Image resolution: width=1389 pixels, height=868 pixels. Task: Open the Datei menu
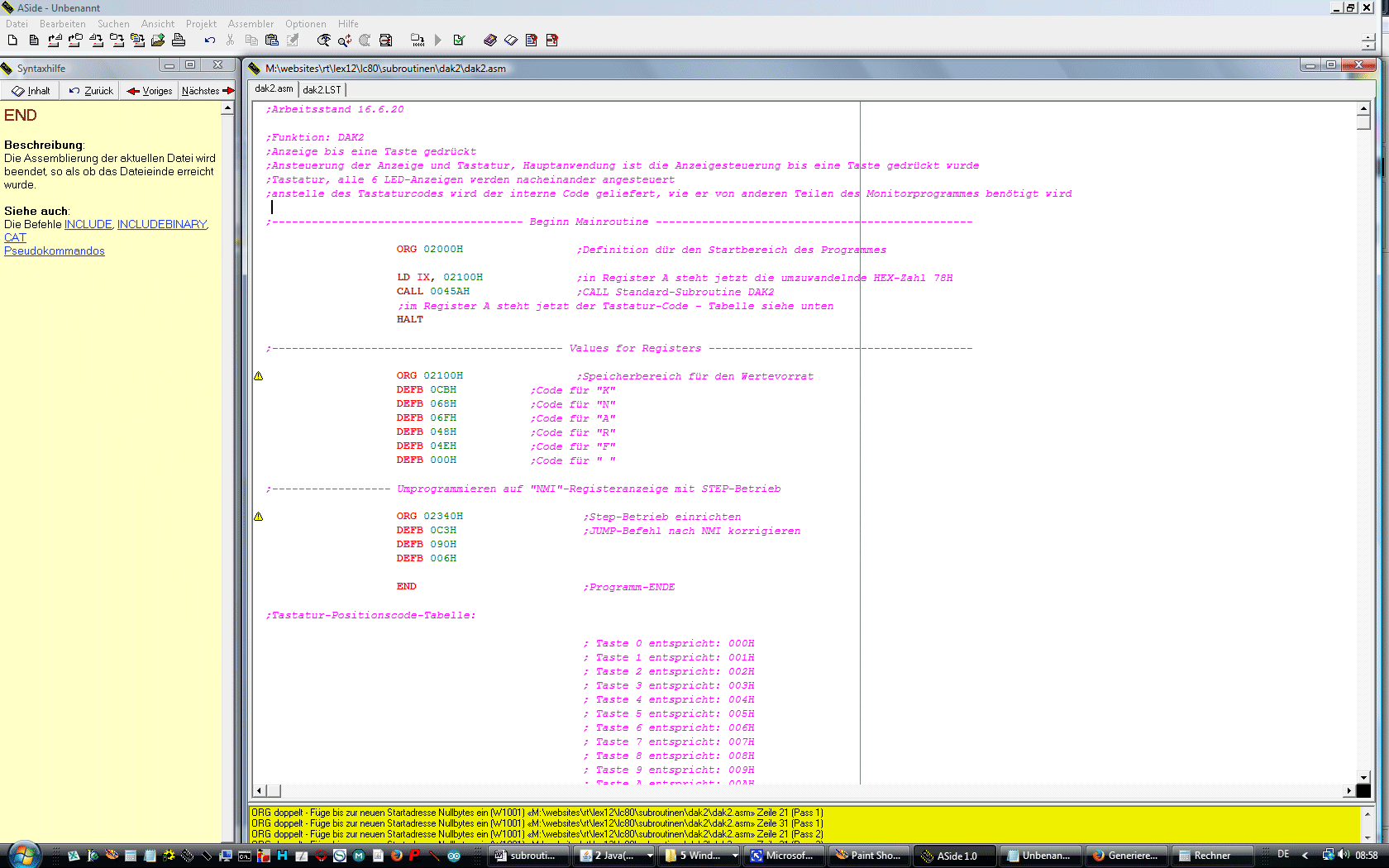coord(17,24)
